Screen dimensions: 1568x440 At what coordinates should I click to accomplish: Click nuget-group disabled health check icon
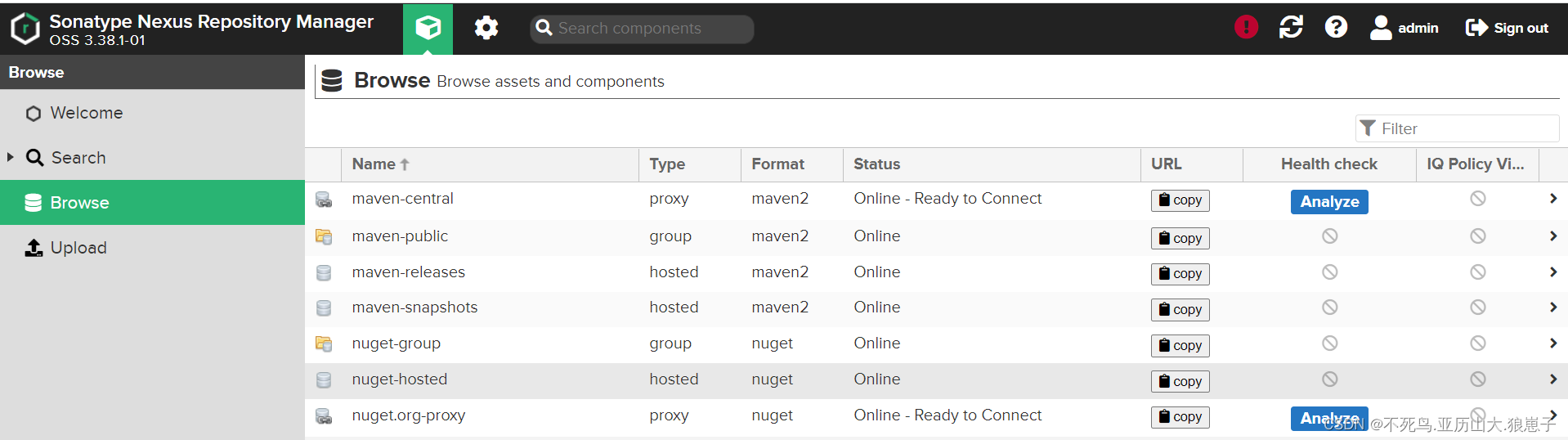click(1329, 343)
